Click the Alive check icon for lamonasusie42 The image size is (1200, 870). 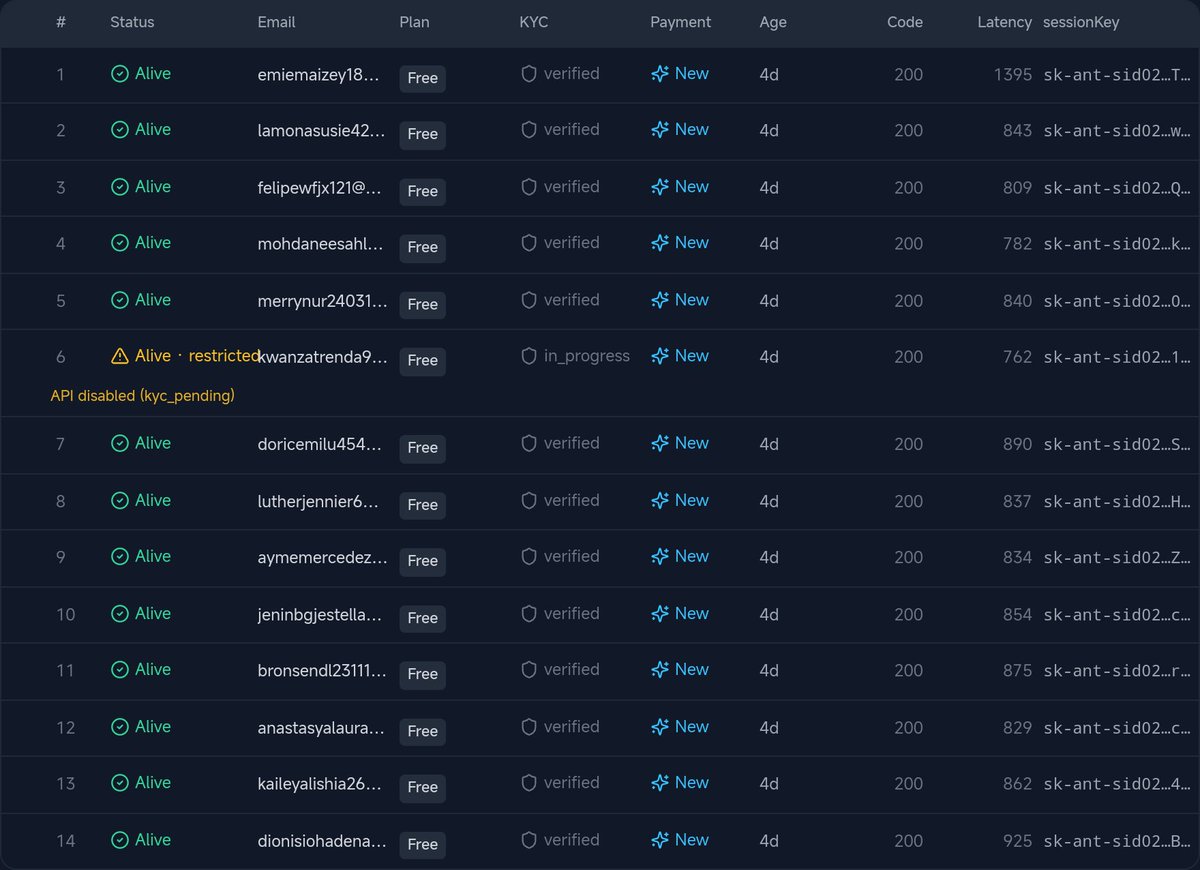(x=119, y=130)
